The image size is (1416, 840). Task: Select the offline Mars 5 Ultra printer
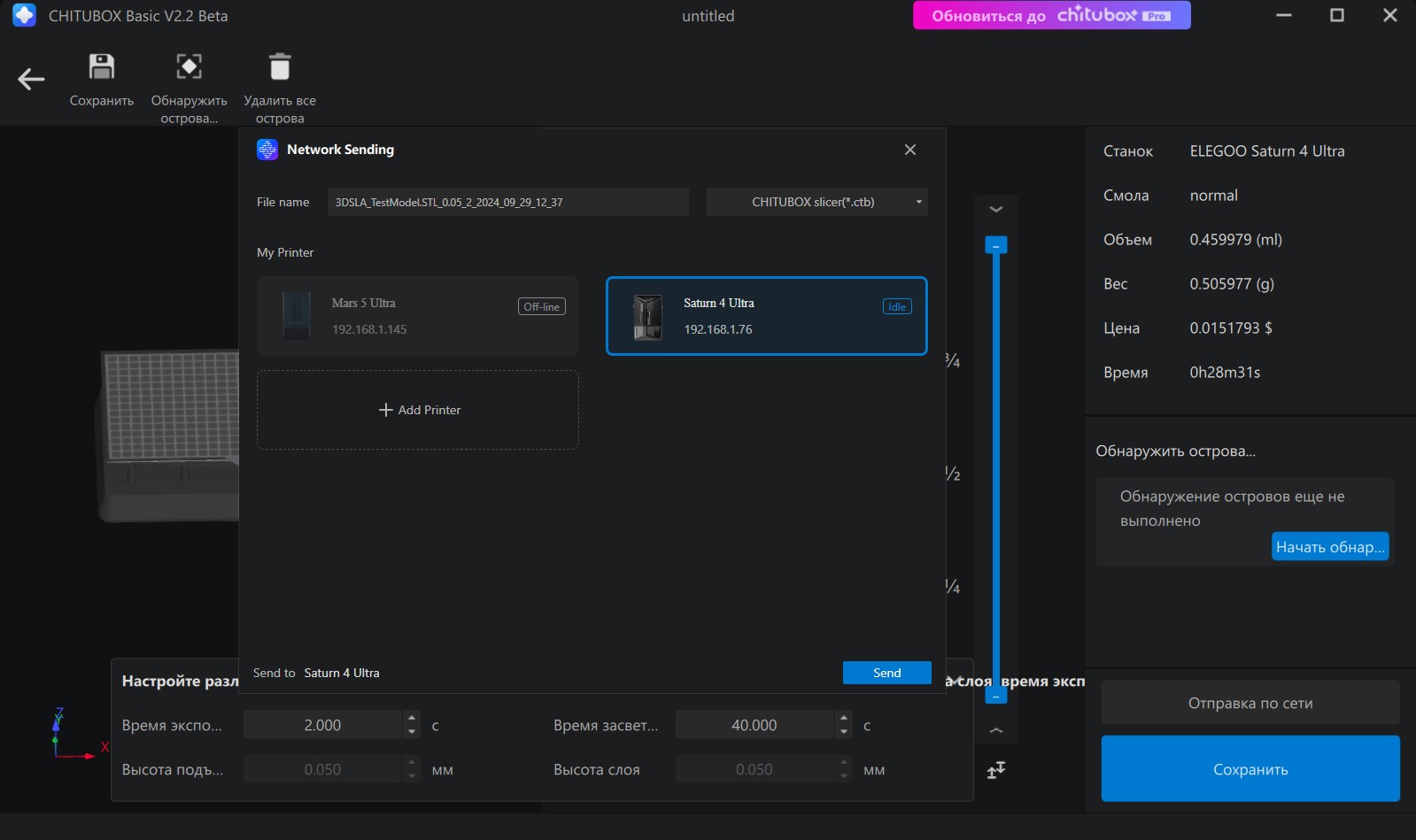click(x=418, y=316)
